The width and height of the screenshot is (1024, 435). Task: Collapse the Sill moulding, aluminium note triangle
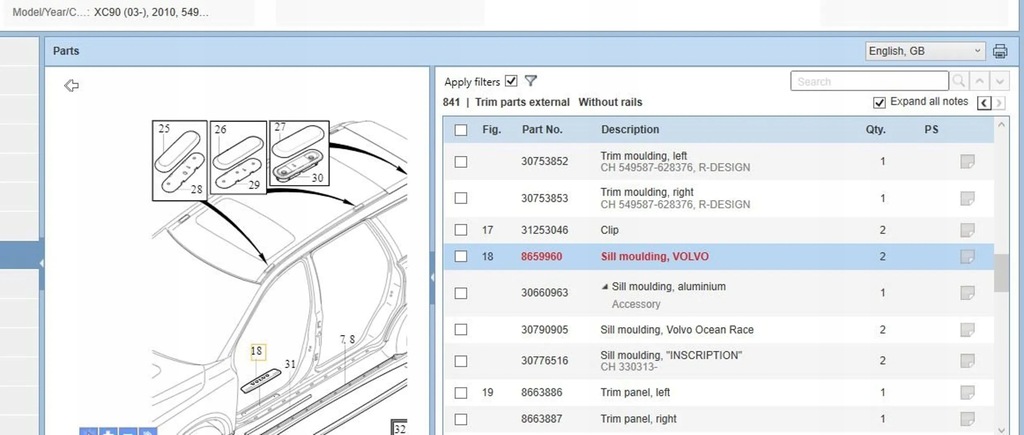coord(605,287)
